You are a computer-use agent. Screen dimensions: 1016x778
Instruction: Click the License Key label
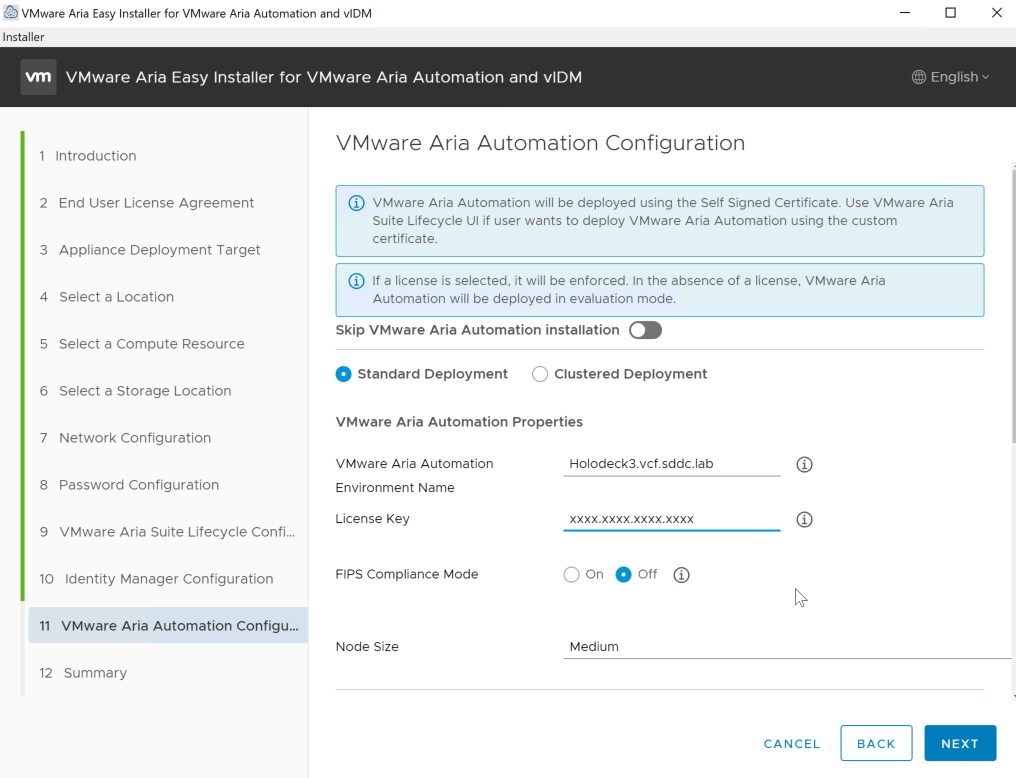coord(373,518)
